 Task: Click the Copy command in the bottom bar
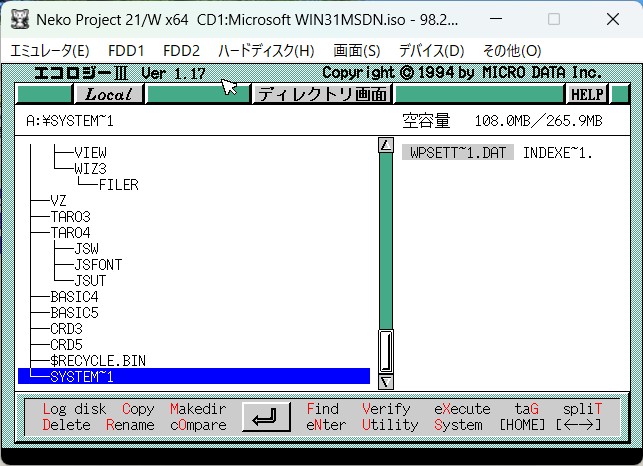point(138,409)
